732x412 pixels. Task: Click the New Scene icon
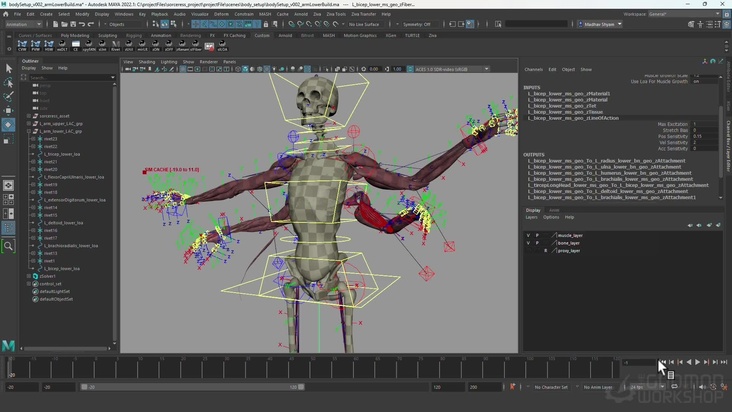point(55,24)
